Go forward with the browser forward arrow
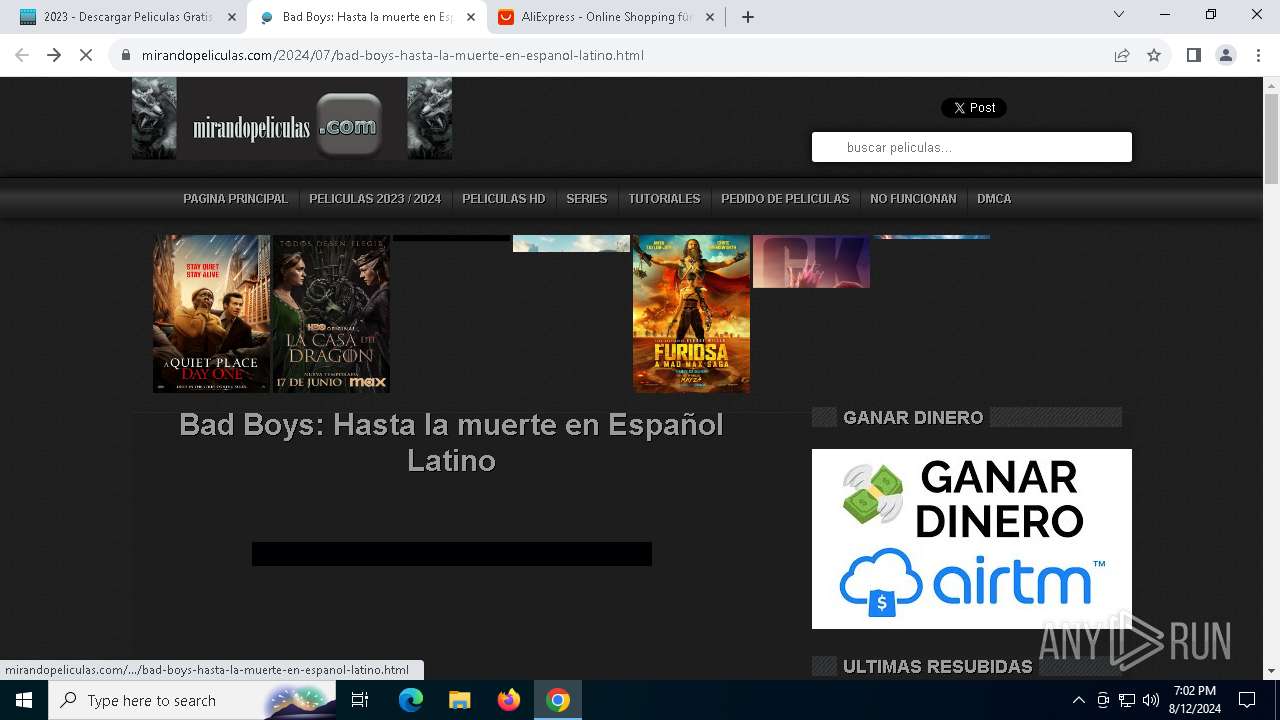This screenshot has width=1280, height=720. coord(54,55)
